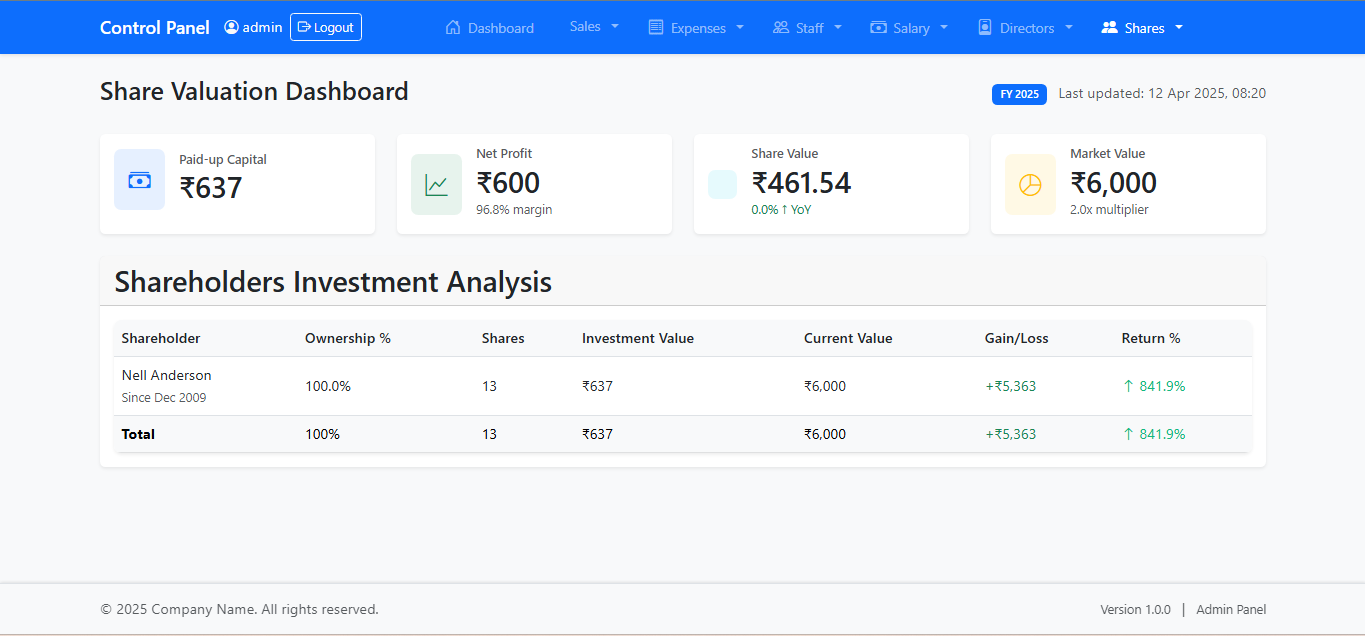1365x636 pixels.
Task: Click the Market Value pie chart icon
Action: (1030, 185)
